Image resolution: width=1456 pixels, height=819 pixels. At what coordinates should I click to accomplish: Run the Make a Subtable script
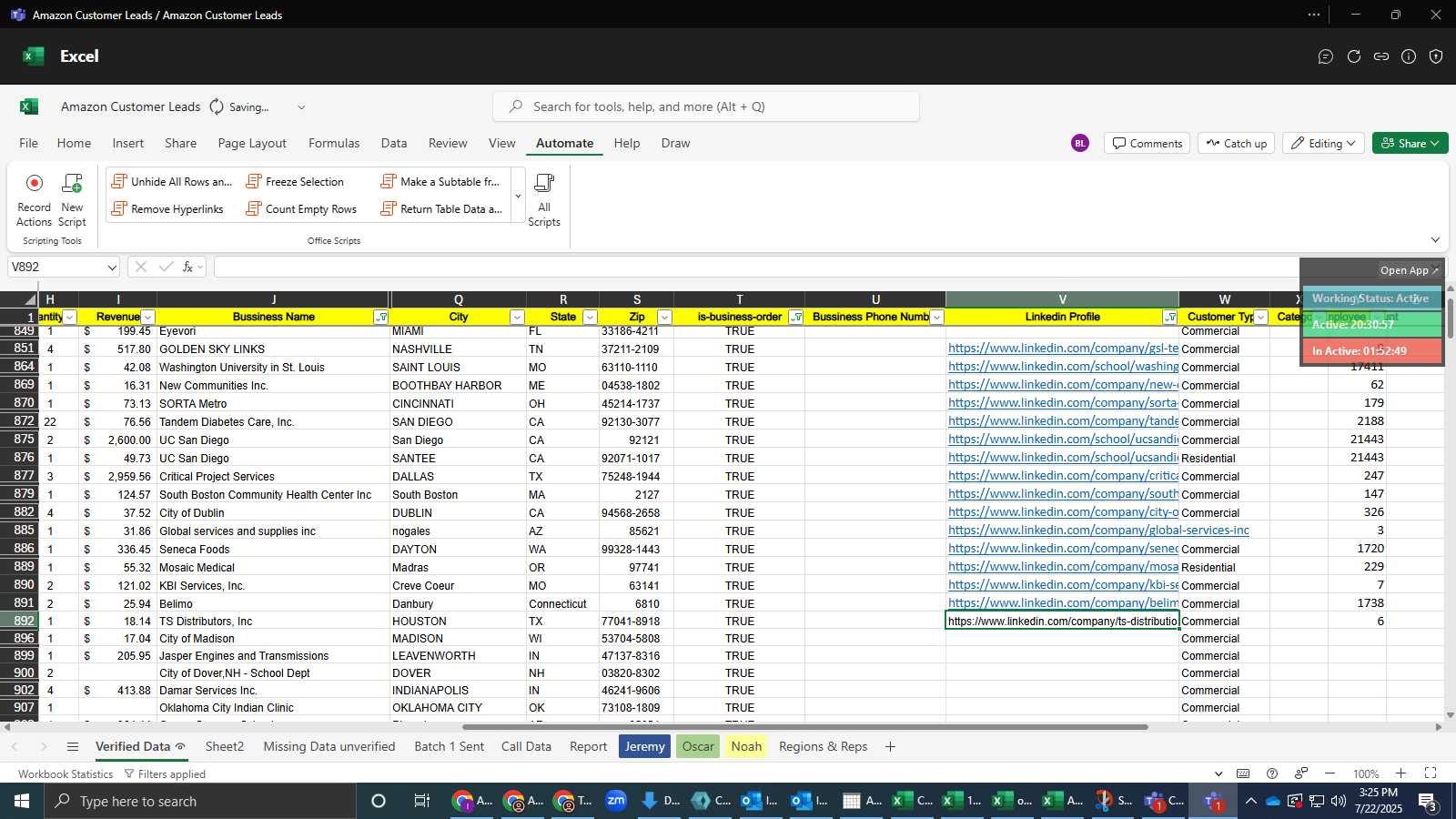[x=441, y=182]
